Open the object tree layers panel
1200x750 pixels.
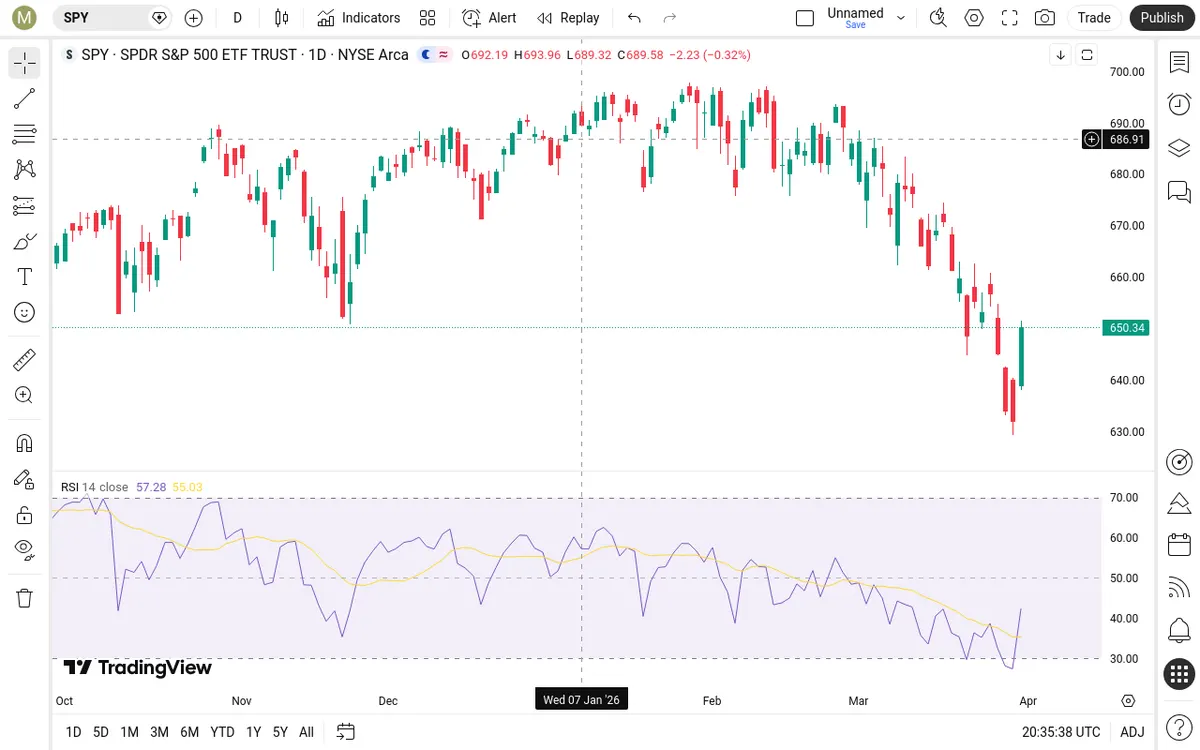[1180, 148]
